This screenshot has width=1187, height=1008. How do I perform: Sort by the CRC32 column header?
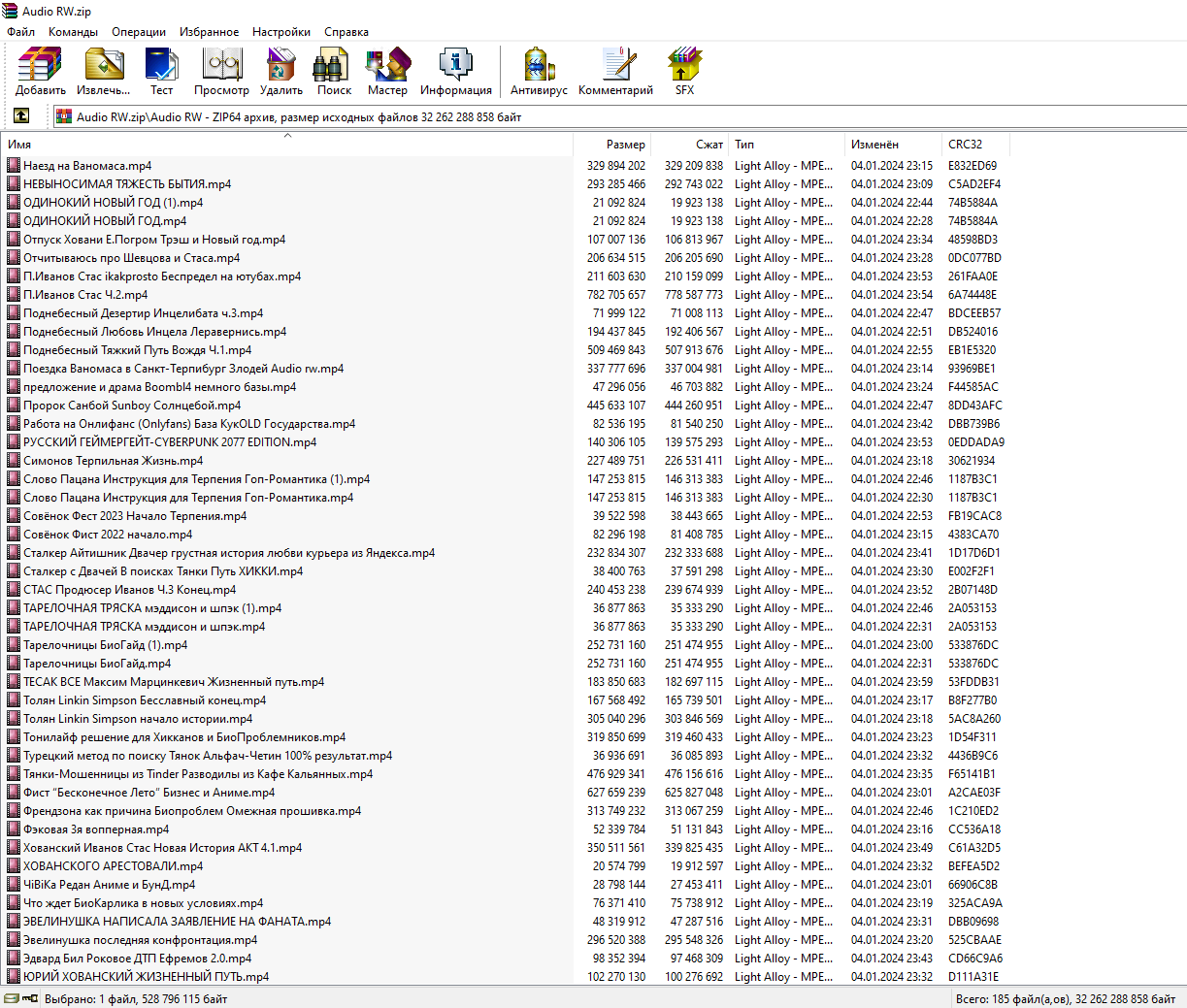(x=976, y=144)
